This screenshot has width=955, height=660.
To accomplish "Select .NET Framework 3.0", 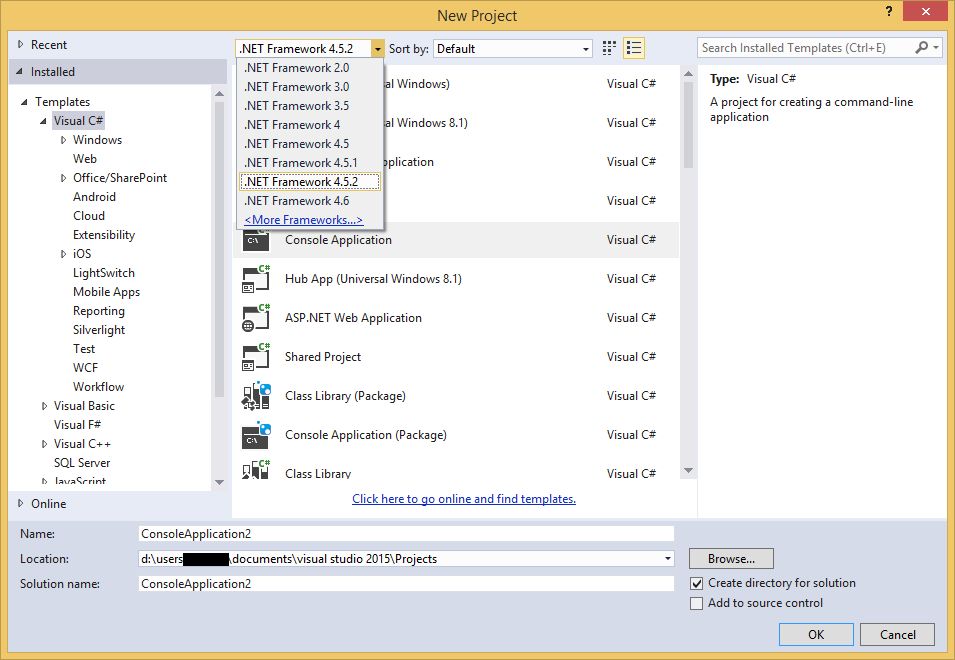I will pos(310,86).
